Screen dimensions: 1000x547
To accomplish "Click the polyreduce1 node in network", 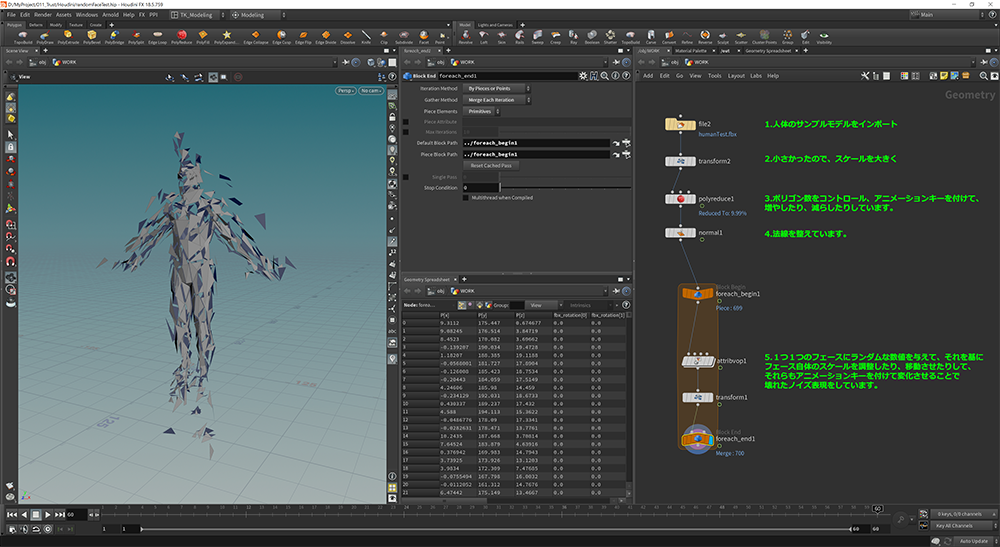I will [x=681, y=199].
